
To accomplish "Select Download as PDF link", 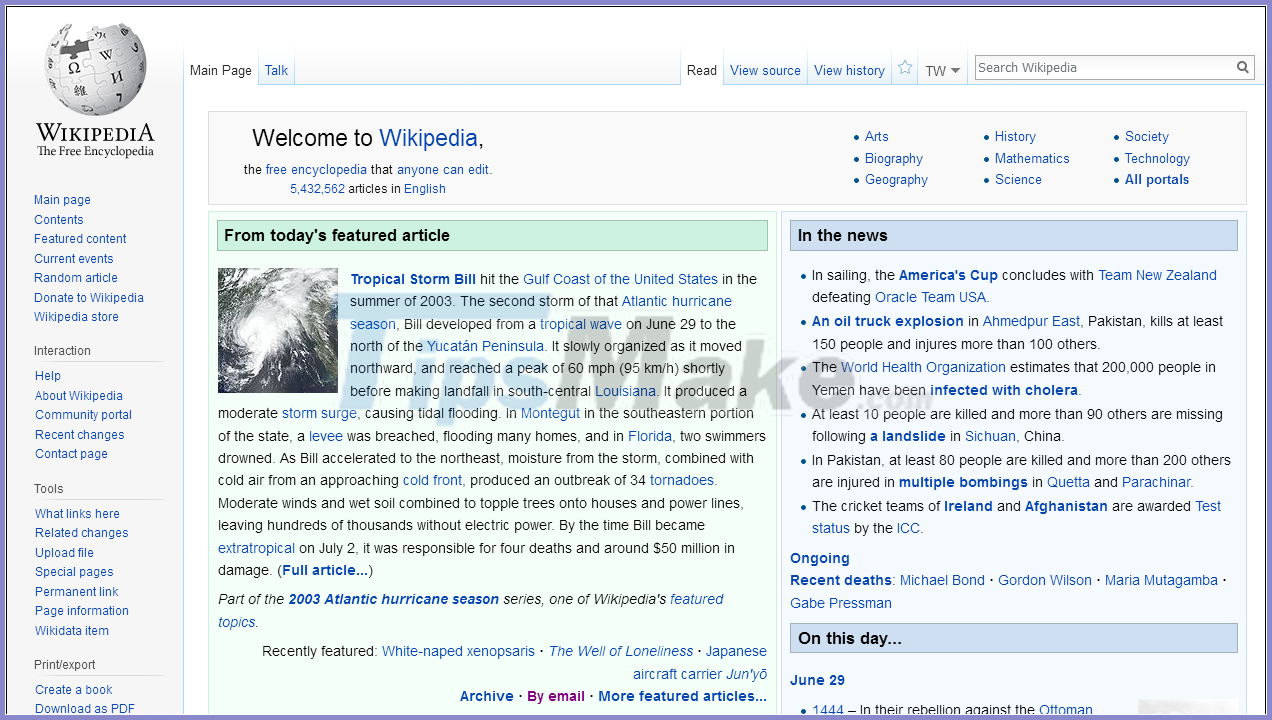I will (85, 709).
